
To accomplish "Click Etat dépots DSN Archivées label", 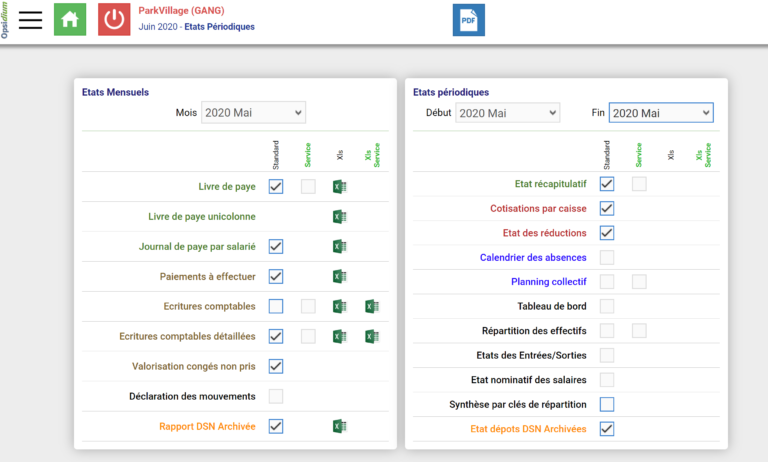I will point(528,429).
